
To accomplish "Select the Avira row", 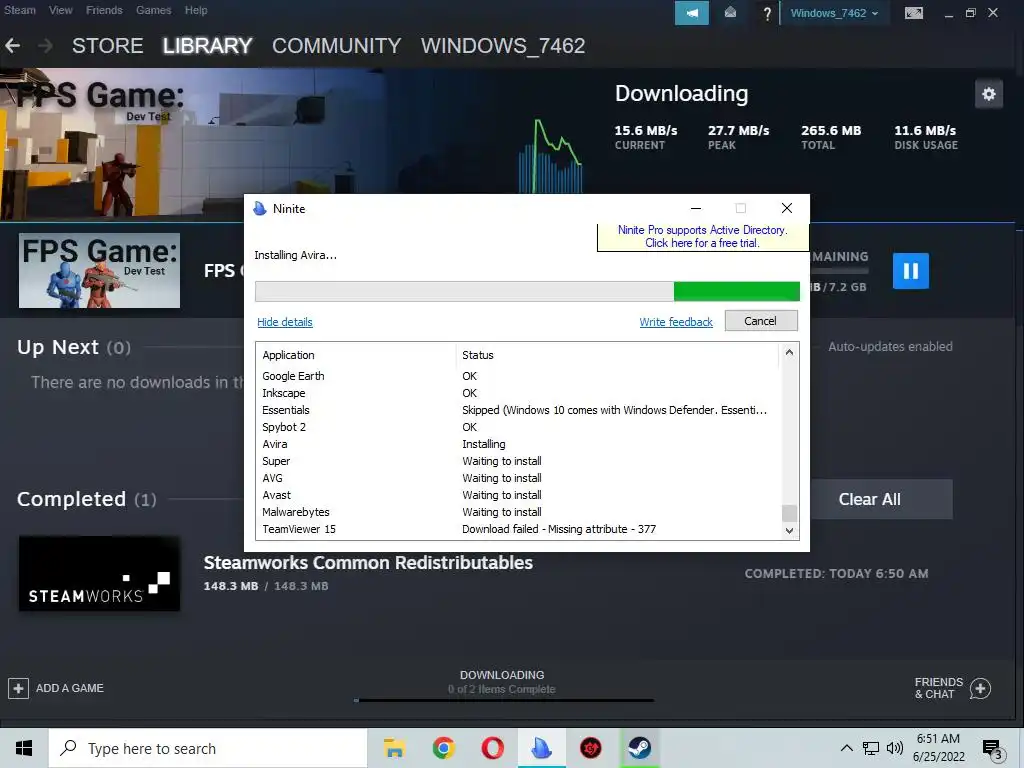I will point(519,444).
